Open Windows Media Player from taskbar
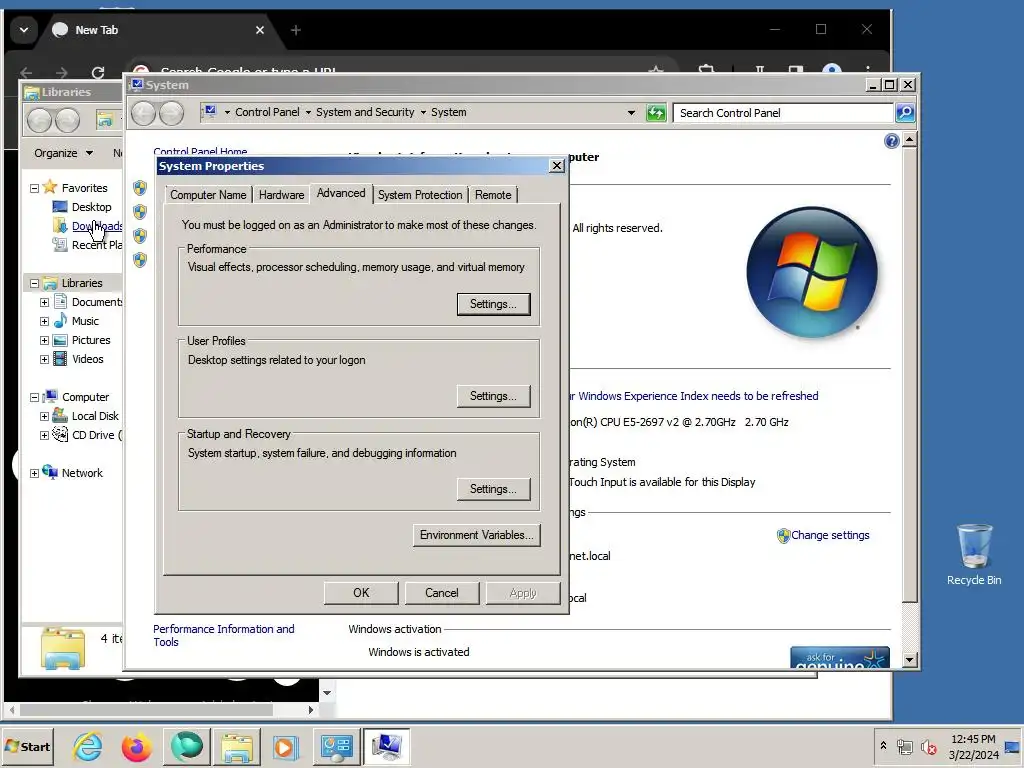 (286, 746)
